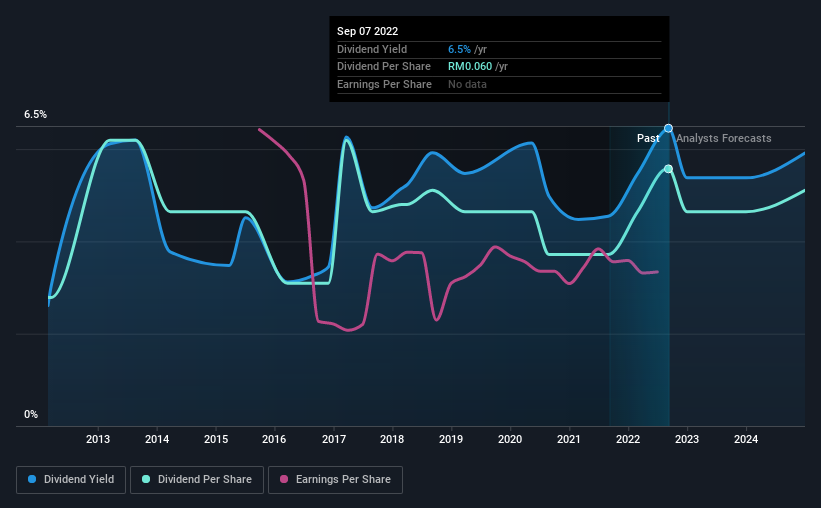Toggle the Earnings Per Share legend button
The width and height of the screenshot is (821, 508).
(335, 480)
